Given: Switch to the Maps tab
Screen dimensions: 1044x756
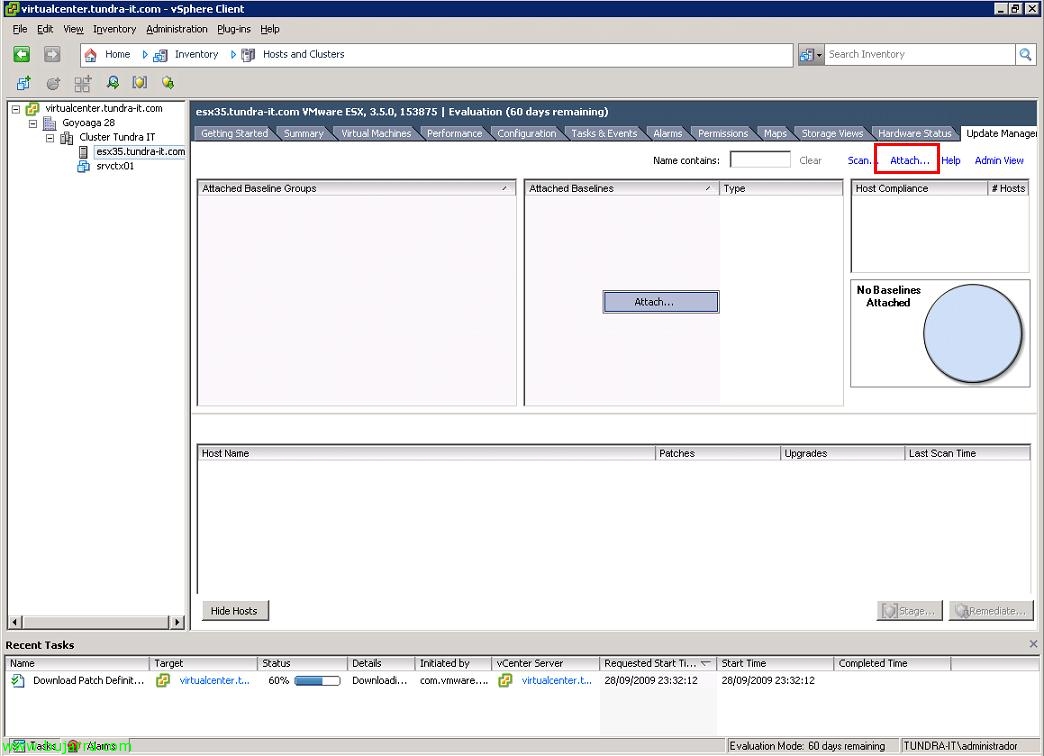Looking at the screenshot, I should pos(775,134).
